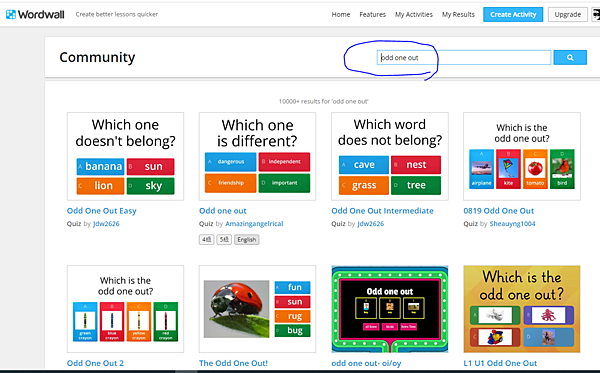Click the Wordwall logo icon
Viewport: 600px width, 373px height.
[11, 15]
